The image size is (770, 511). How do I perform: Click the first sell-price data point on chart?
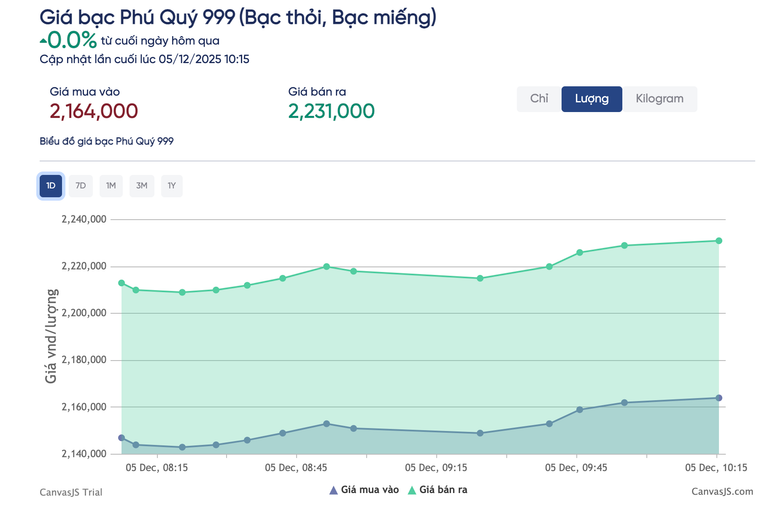[x=122, y=283]
